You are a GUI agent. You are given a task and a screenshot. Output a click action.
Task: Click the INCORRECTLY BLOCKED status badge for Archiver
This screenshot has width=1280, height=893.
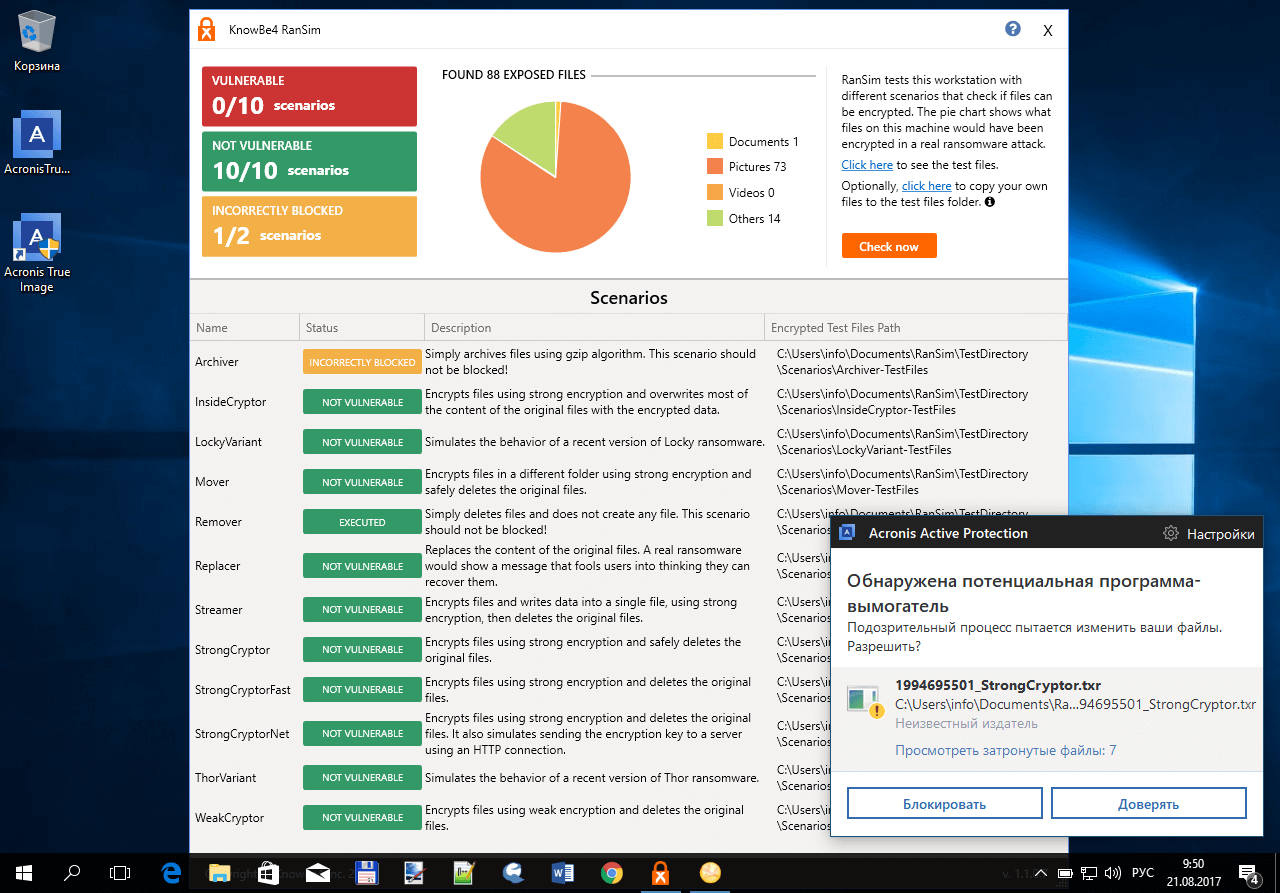pos(362,361)
